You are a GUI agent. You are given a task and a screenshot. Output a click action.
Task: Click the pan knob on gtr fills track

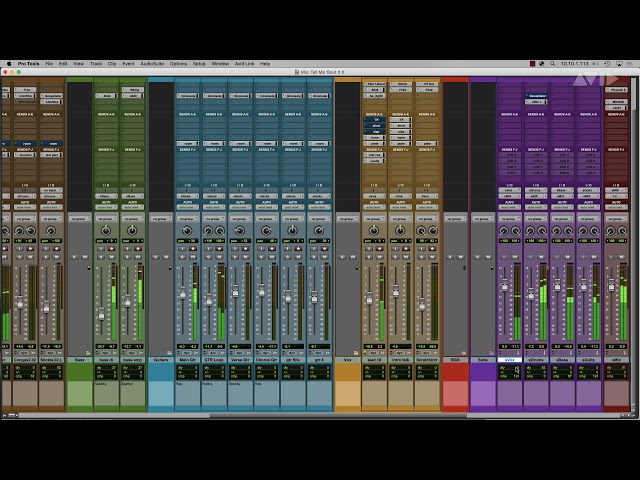click(292, 231)
